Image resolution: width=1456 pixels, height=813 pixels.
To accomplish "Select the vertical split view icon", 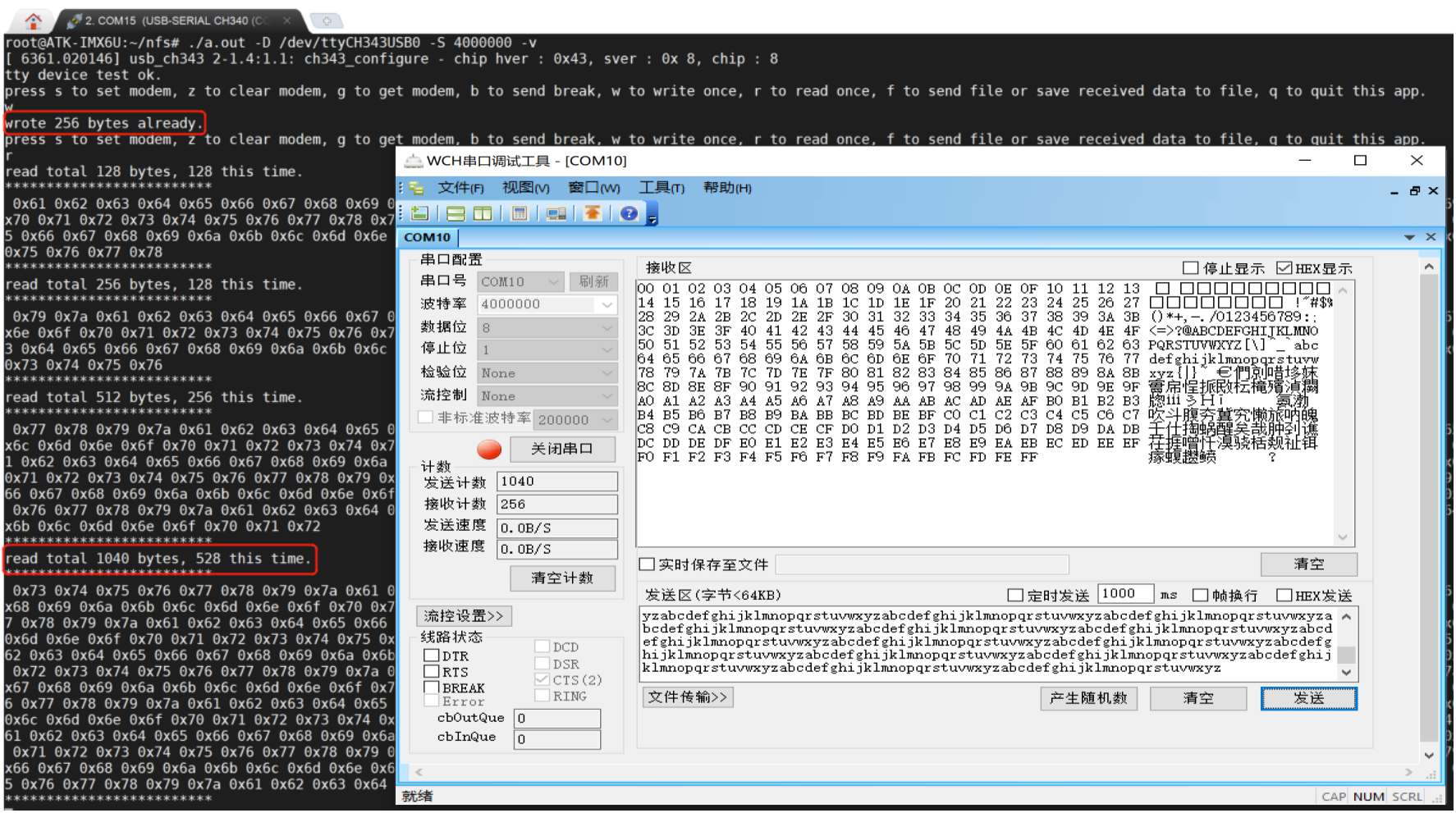I will [483, 213].
